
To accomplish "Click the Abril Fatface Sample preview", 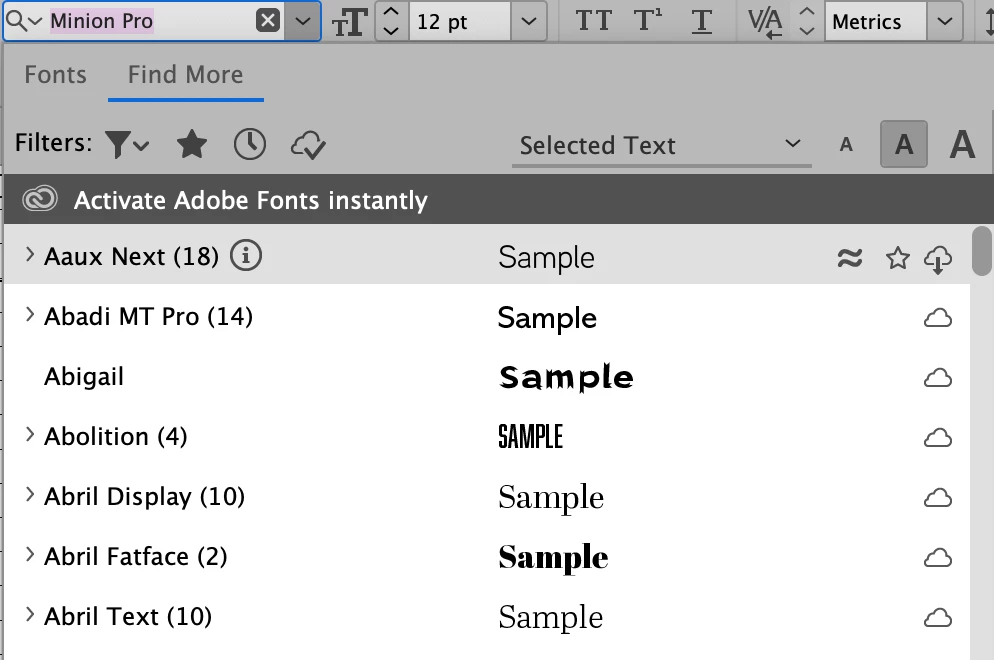I will click(553, 559).
